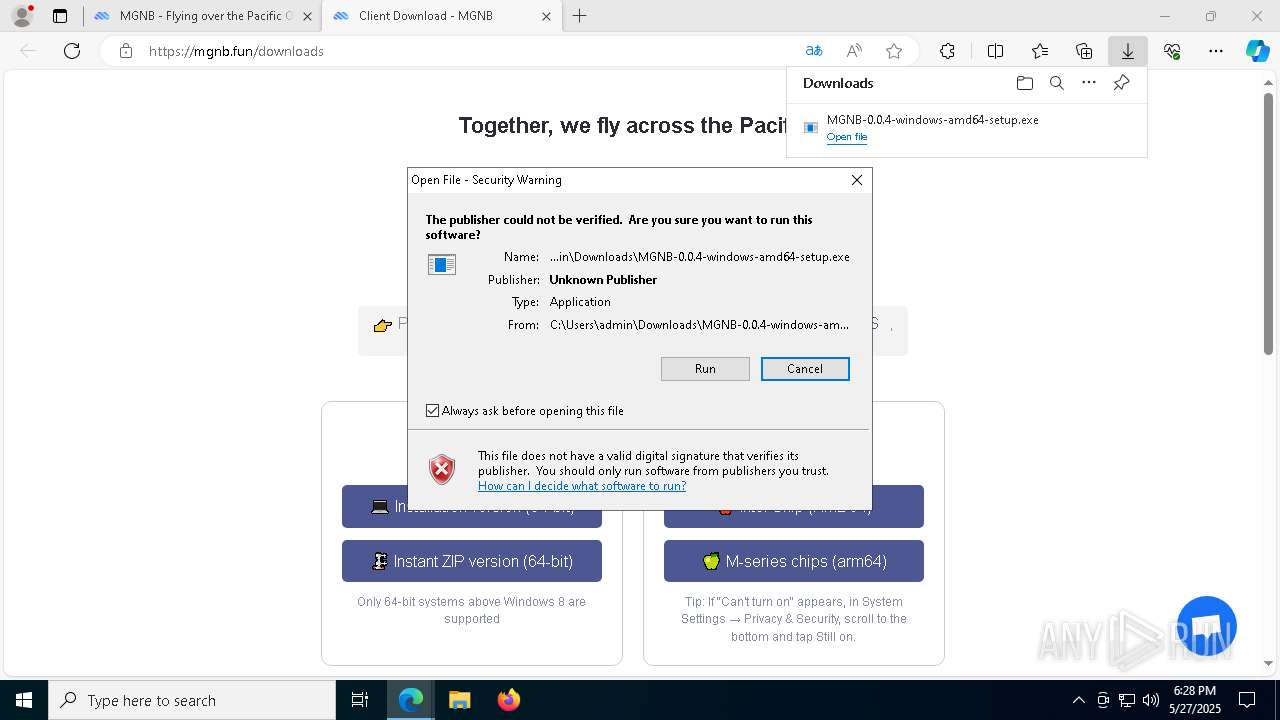This screenshot has height=720, width=1280.
Task: Open How can I decide what software link
Action: 582,486
